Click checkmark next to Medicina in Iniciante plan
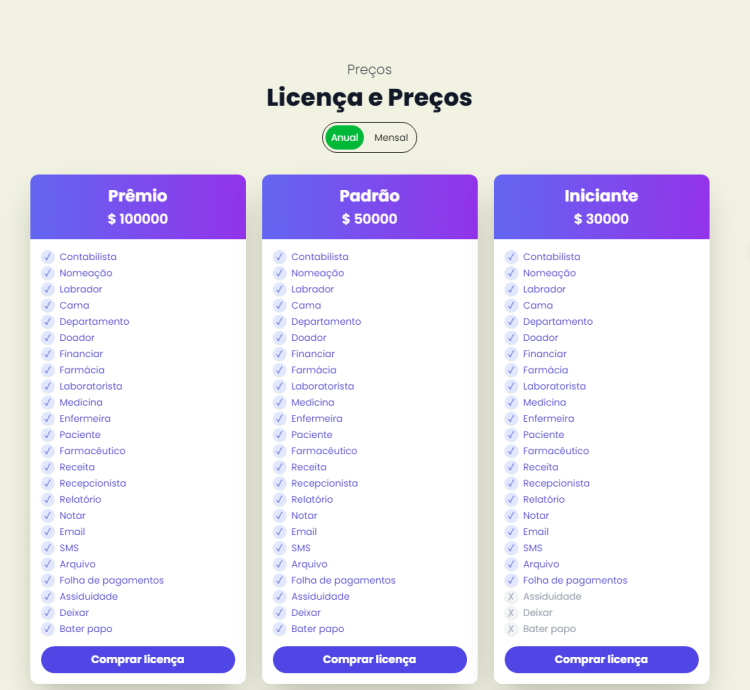The width and height of the screenshot is (750, 690). [511, 403]
